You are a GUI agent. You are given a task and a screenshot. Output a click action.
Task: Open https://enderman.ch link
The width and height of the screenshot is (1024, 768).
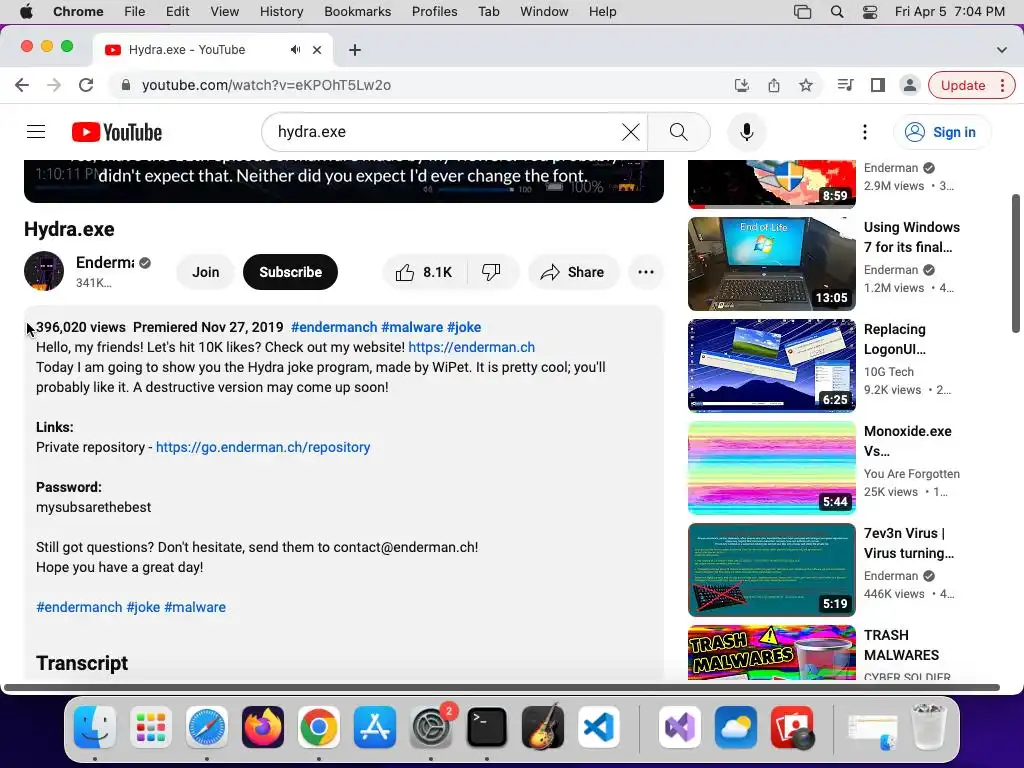[472, 347]
